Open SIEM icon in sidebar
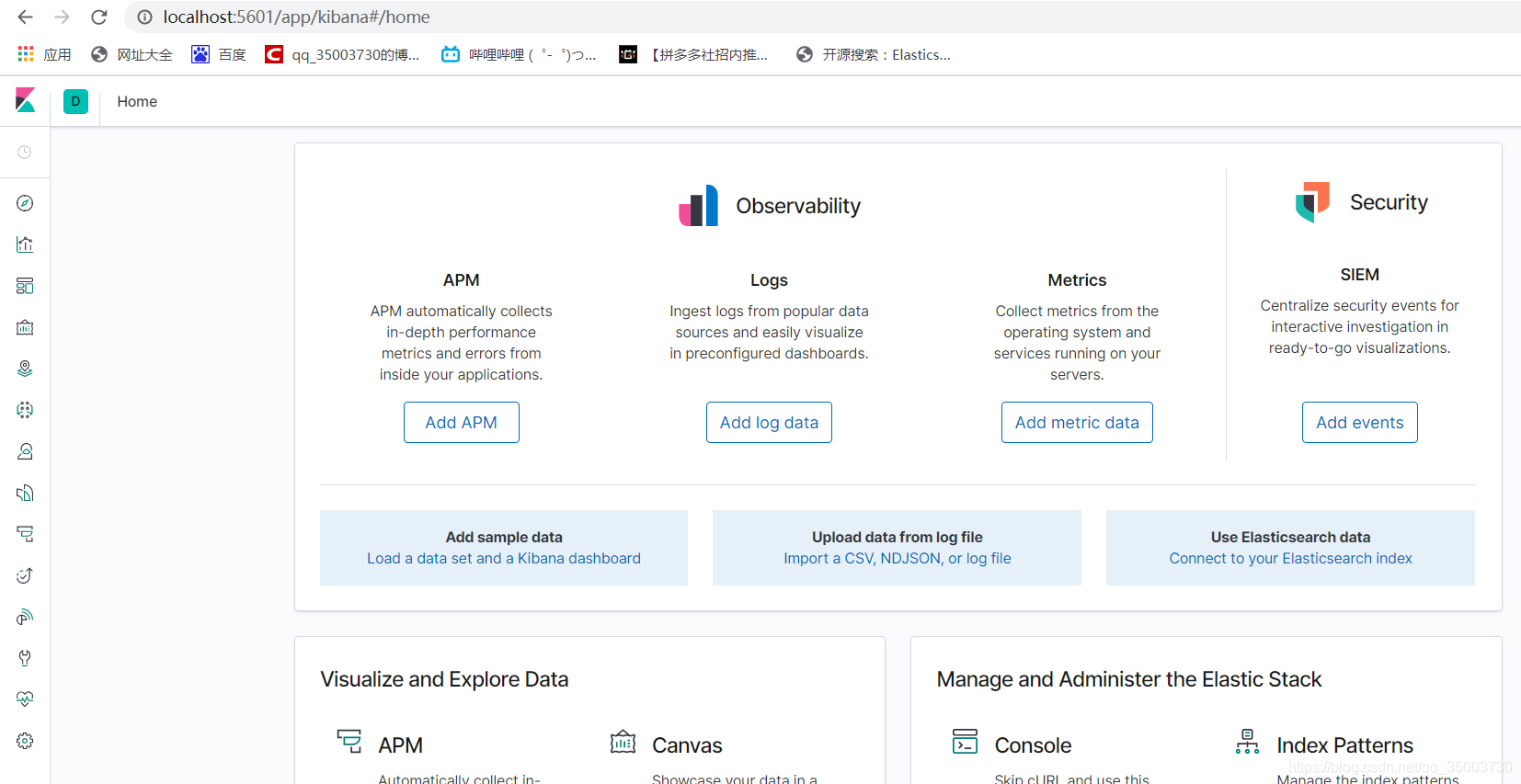Image resolution: width=1521 pixels, height=784 pixels. click(x=25, y=617)
